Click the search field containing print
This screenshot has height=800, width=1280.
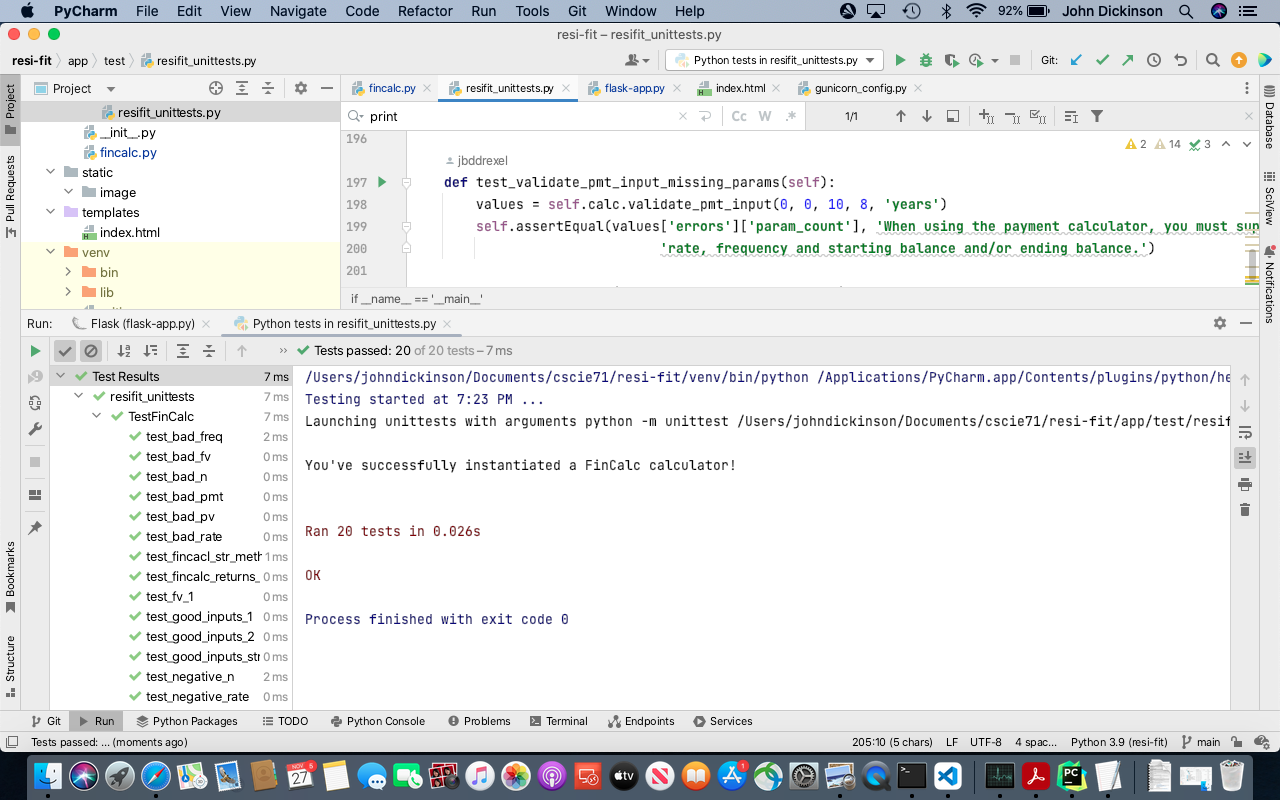[x=520, y=116]
